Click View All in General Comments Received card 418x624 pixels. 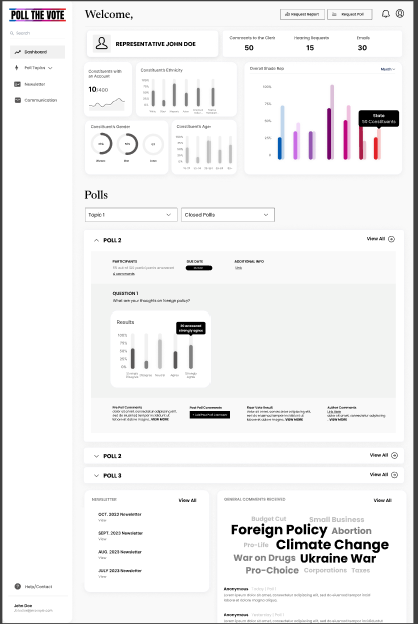pos(383,500)
